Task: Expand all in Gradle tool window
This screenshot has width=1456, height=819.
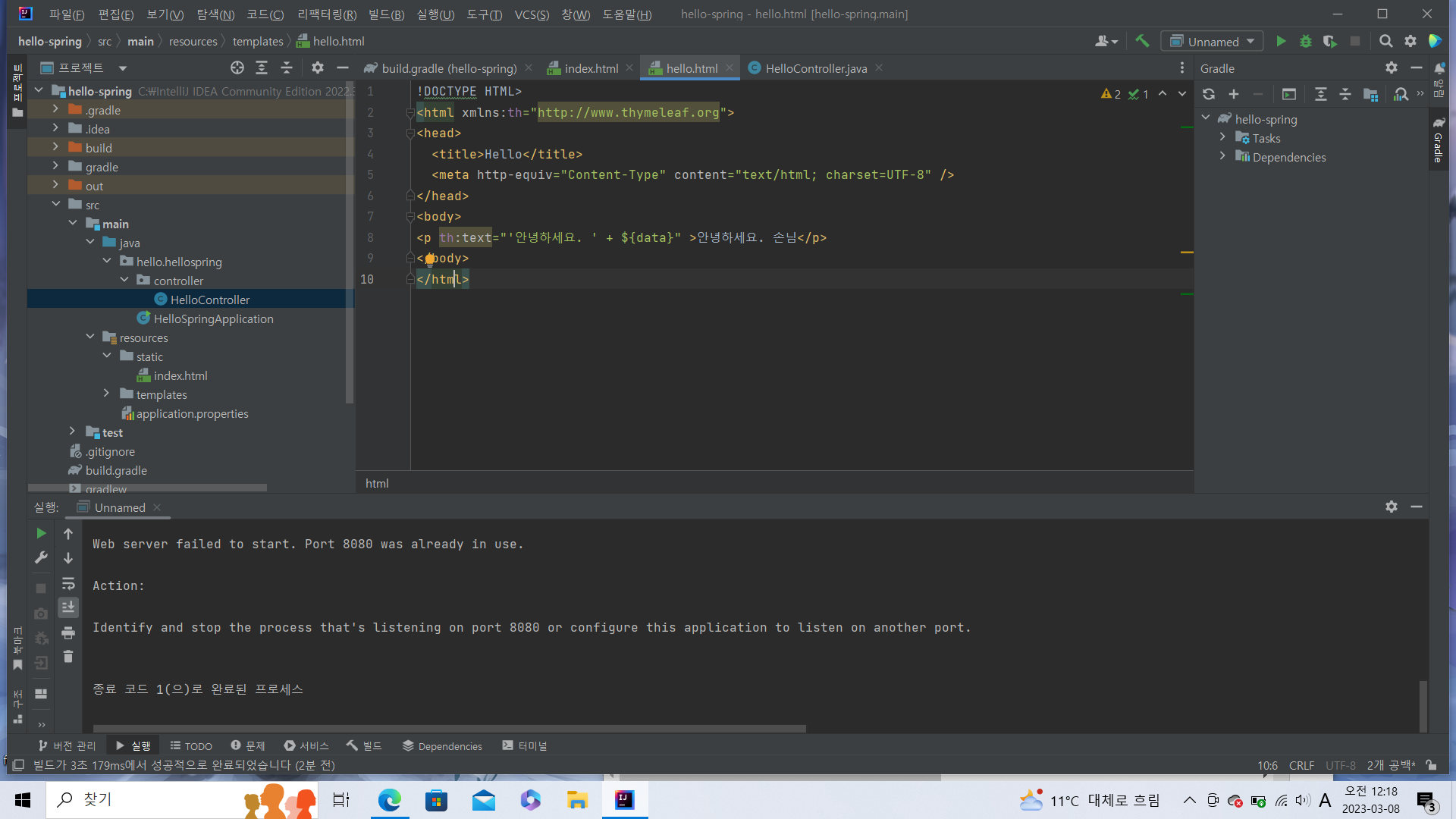Action: coord(1321,94)
